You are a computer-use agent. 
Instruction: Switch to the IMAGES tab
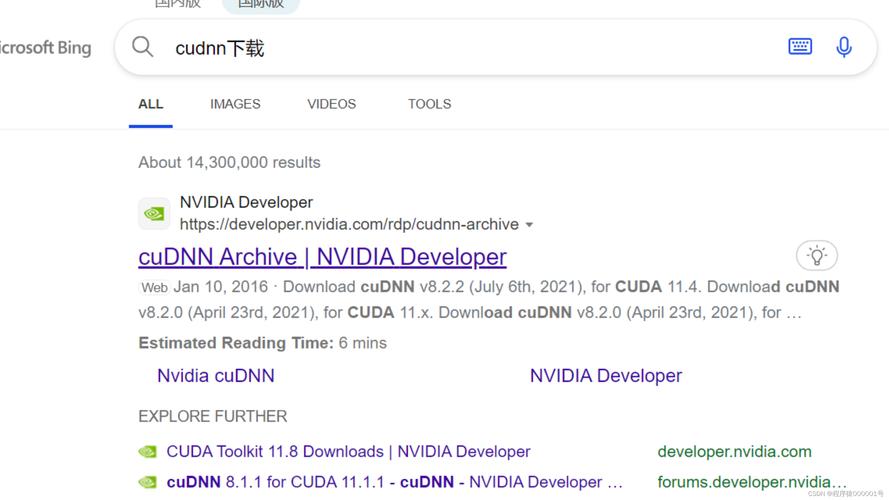pos(235,104)
